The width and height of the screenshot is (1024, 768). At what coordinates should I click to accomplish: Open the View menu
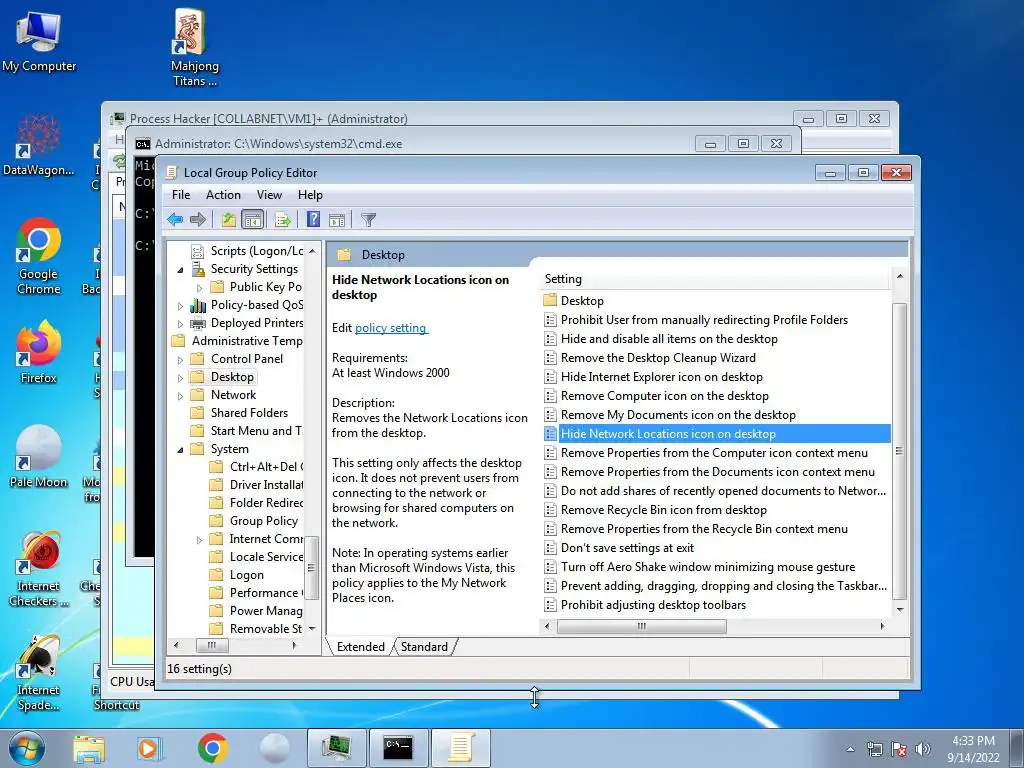[269, 195]
